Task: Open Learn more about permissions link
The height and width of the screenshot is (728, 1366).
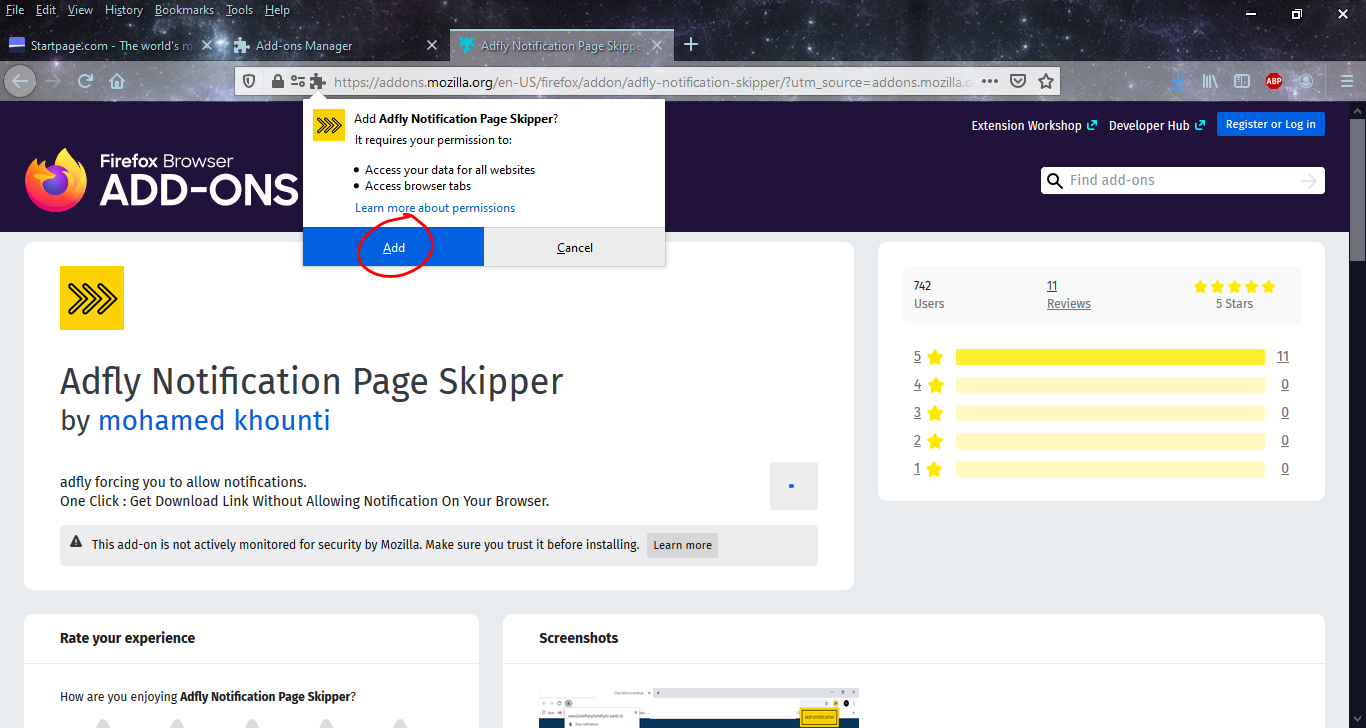Action: coord(435,208)
